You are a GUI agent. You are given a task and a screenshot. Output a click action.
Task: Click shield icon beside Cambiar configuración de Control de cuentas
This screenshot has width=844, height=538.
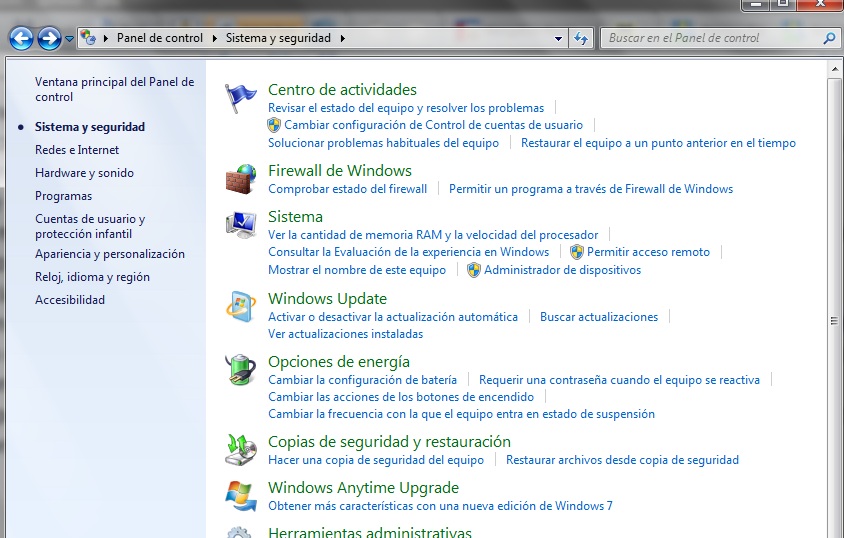point(274,125)
